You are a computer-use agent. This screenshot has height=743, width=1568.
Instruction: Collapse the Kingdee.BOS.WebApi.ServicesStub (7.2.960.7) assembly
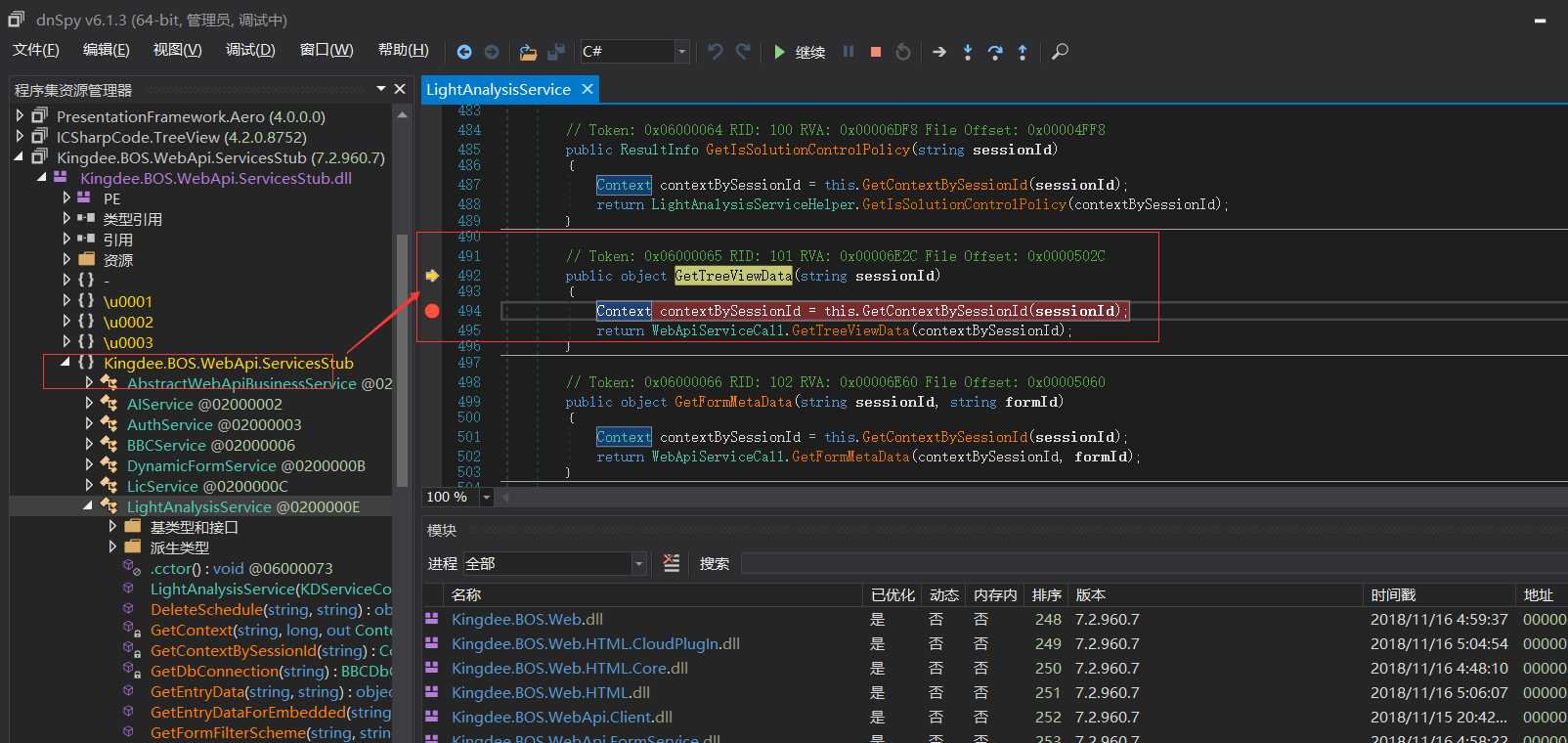coord(20,156)
